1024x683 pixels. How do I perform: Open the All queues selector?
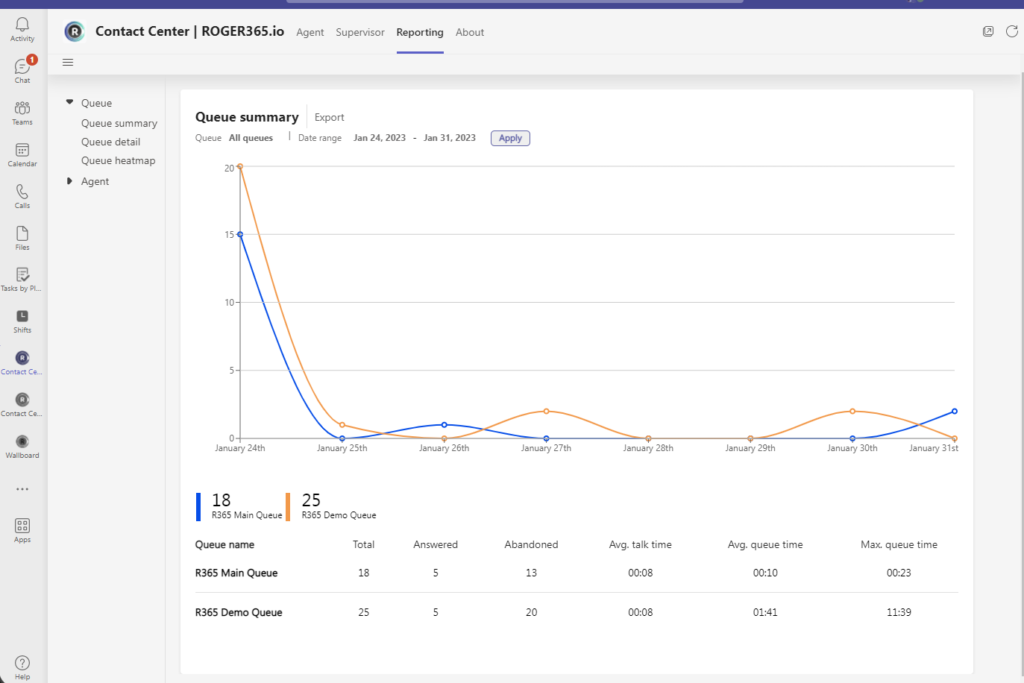(x=250, y=137)
